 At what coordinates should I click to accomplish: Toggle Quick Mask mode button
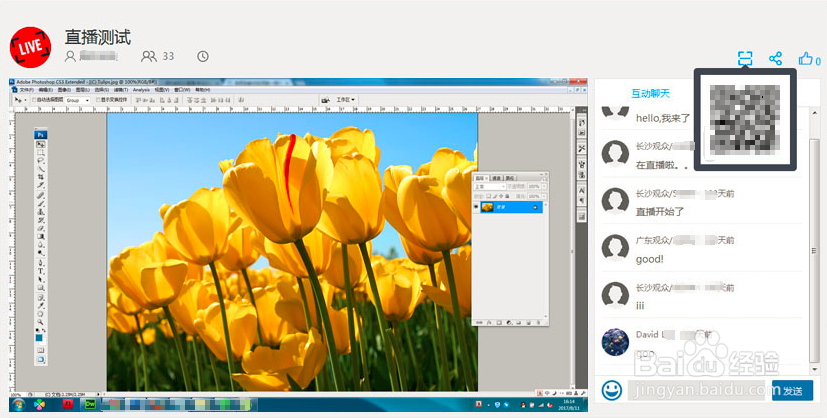41,350
